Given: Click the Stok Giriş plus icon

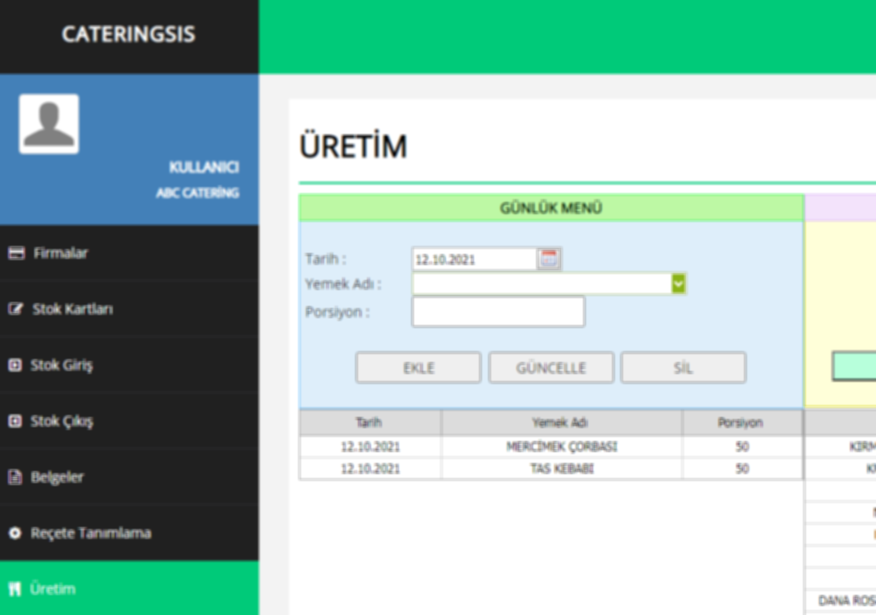Looking at the screenshot, I should 15,365.
